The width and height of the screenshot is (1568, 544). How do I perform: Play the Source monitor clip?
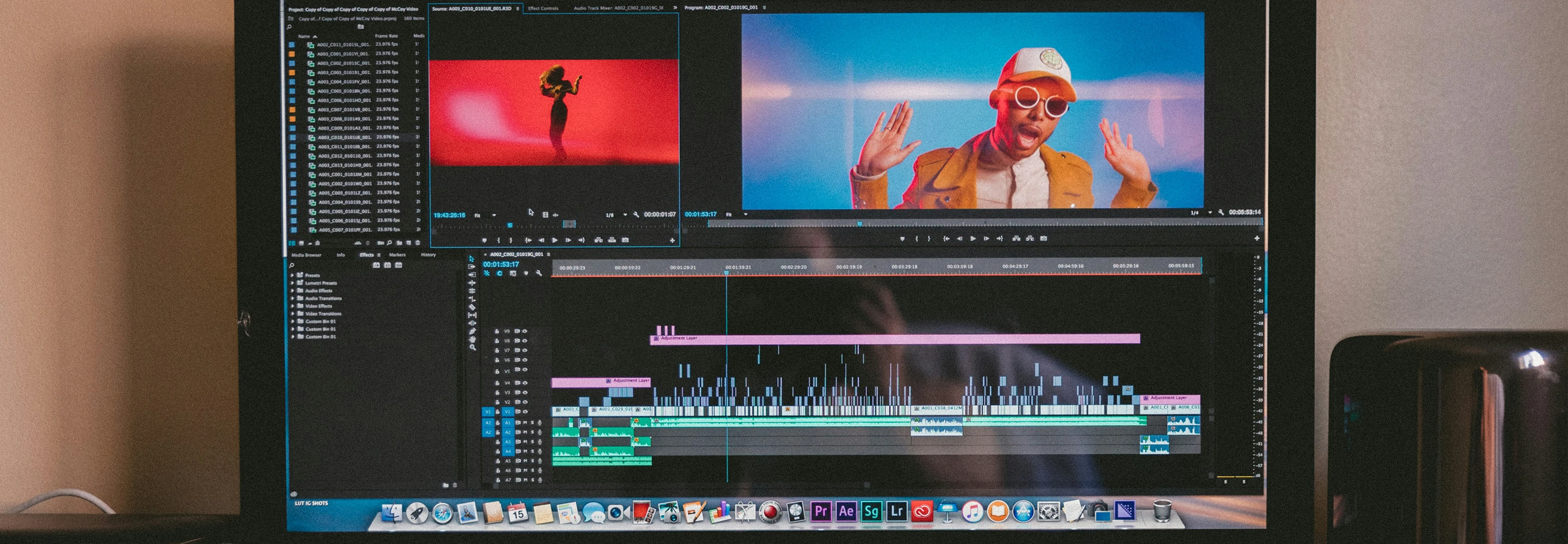point(555,240)
